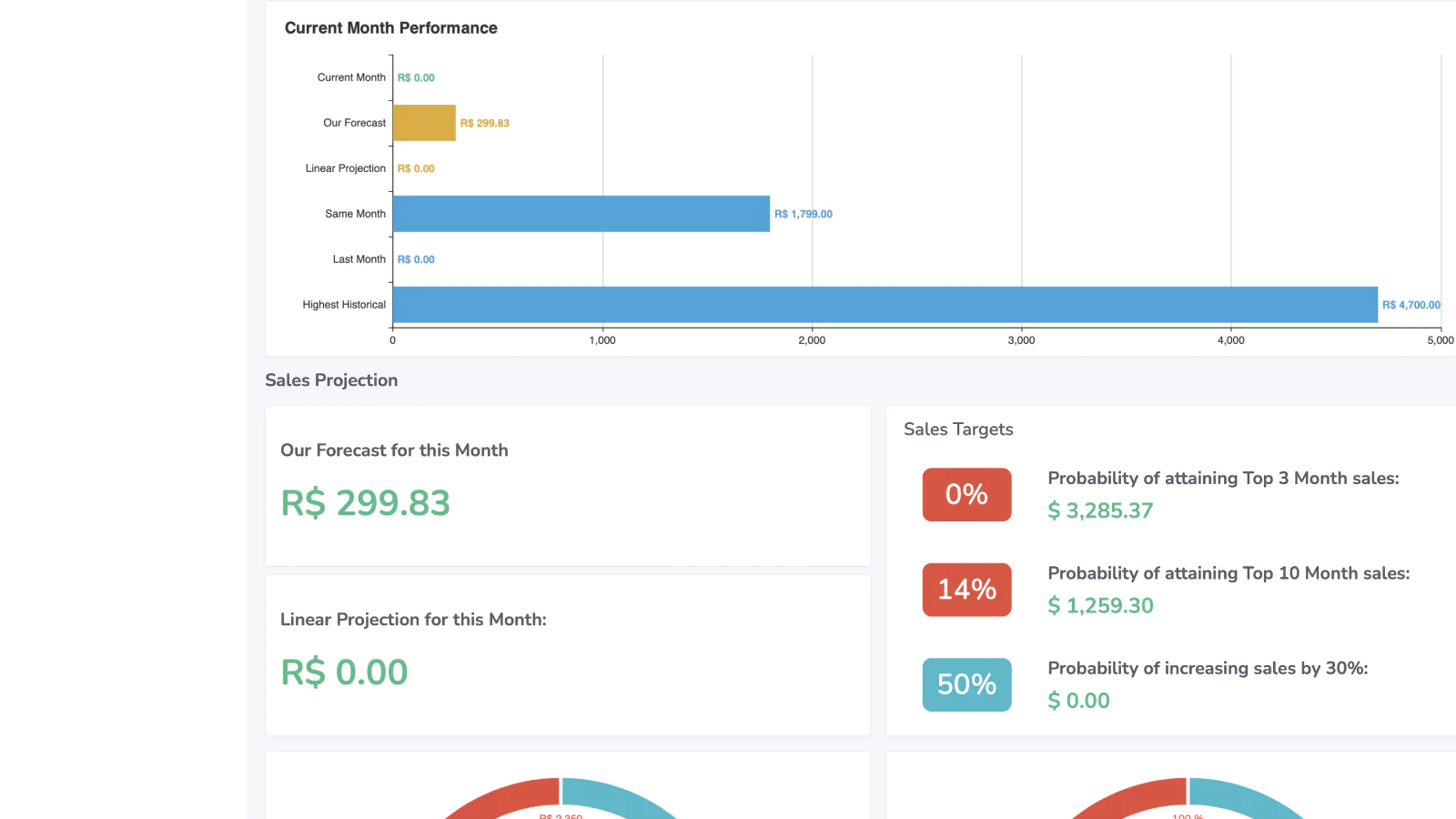The height and width of the screenshot is (819, 1456).
Task: Click the large R$ 0.00 linear projection value
Action: [344, 672]
